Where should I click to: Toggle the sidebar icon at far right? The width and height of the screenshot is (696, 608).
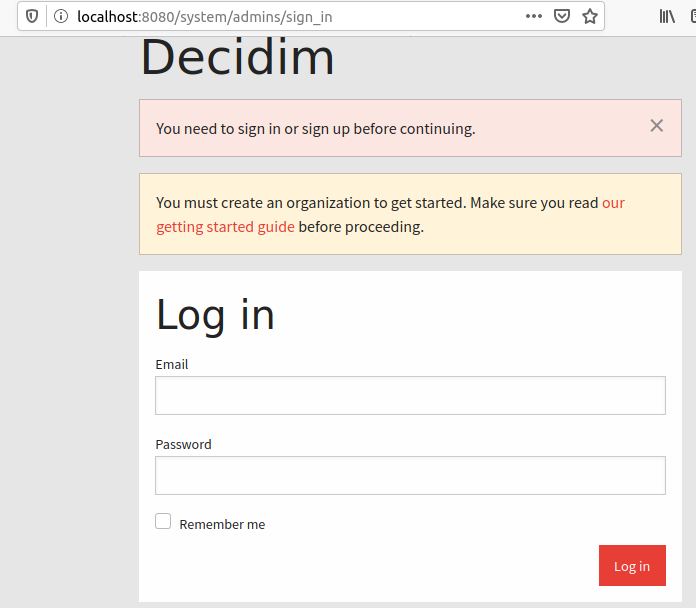[x=693, y=16]
